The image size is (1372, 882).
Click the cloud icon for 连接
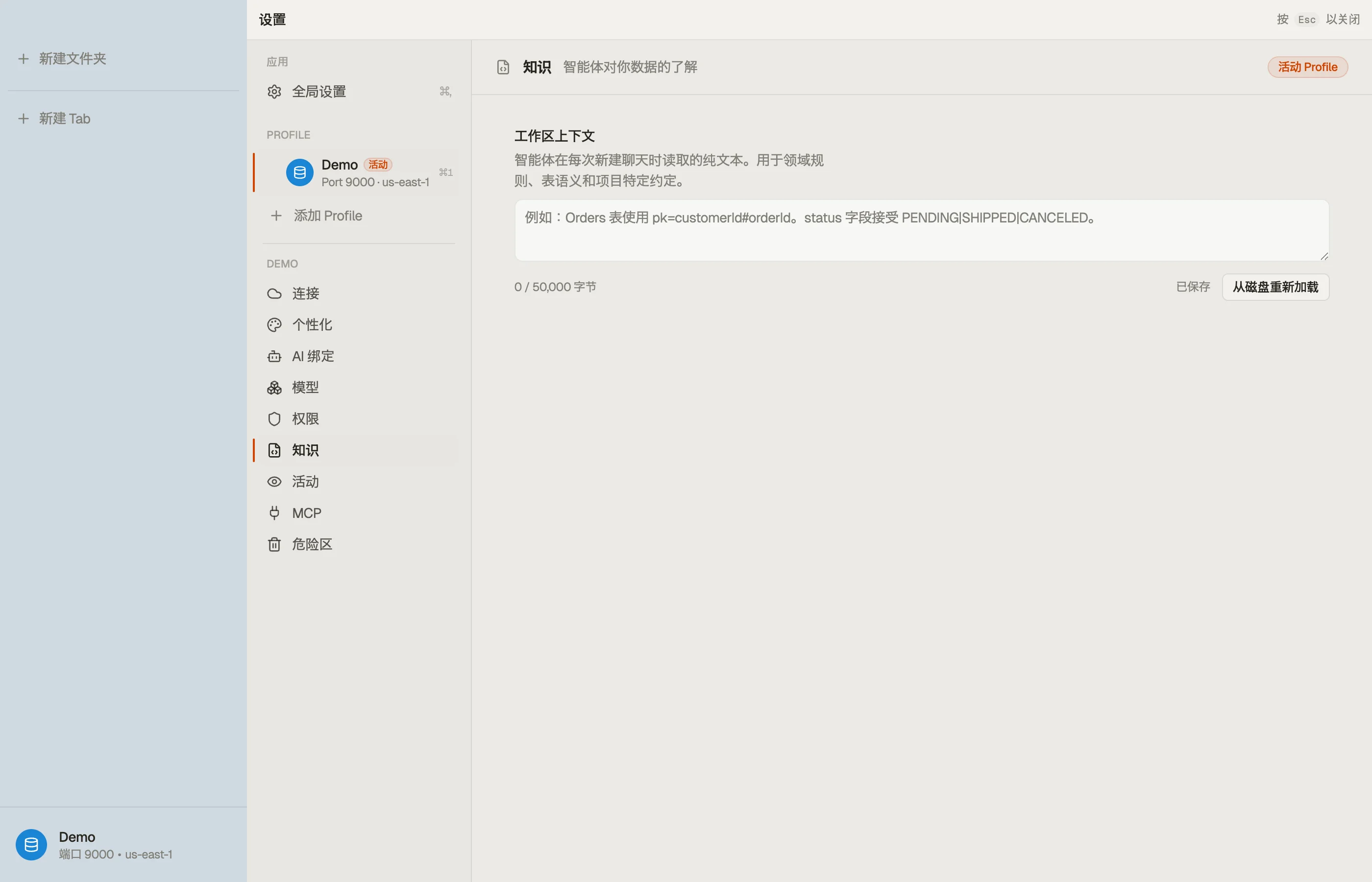click(x=274, y=294)
